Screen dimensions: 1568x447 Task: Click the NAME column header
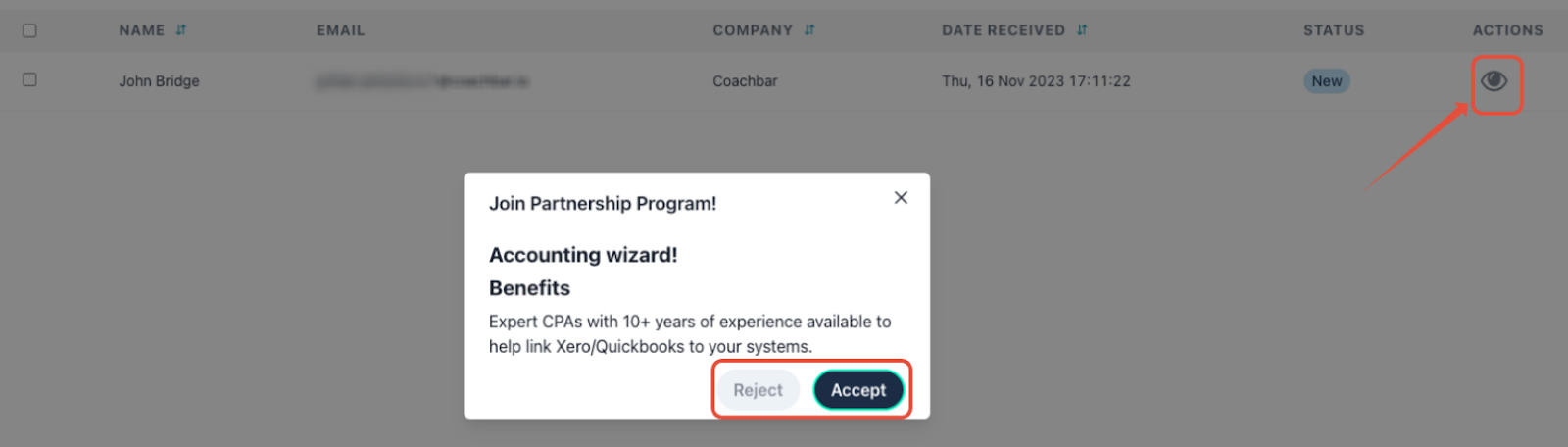tap(142, 30)
